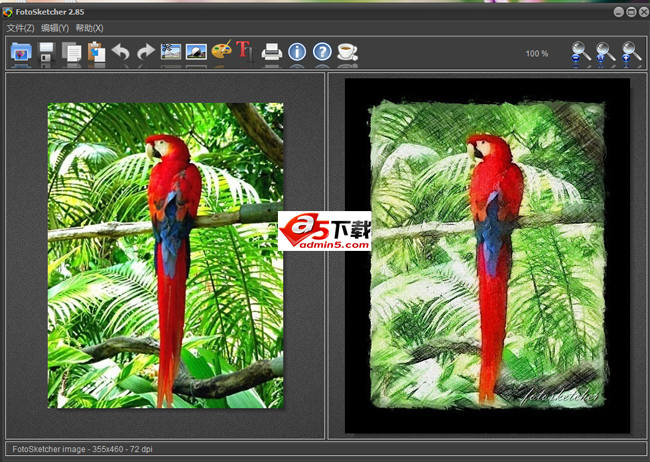Add text using the red T icon

pyautogui.click(x=246, y=51)
